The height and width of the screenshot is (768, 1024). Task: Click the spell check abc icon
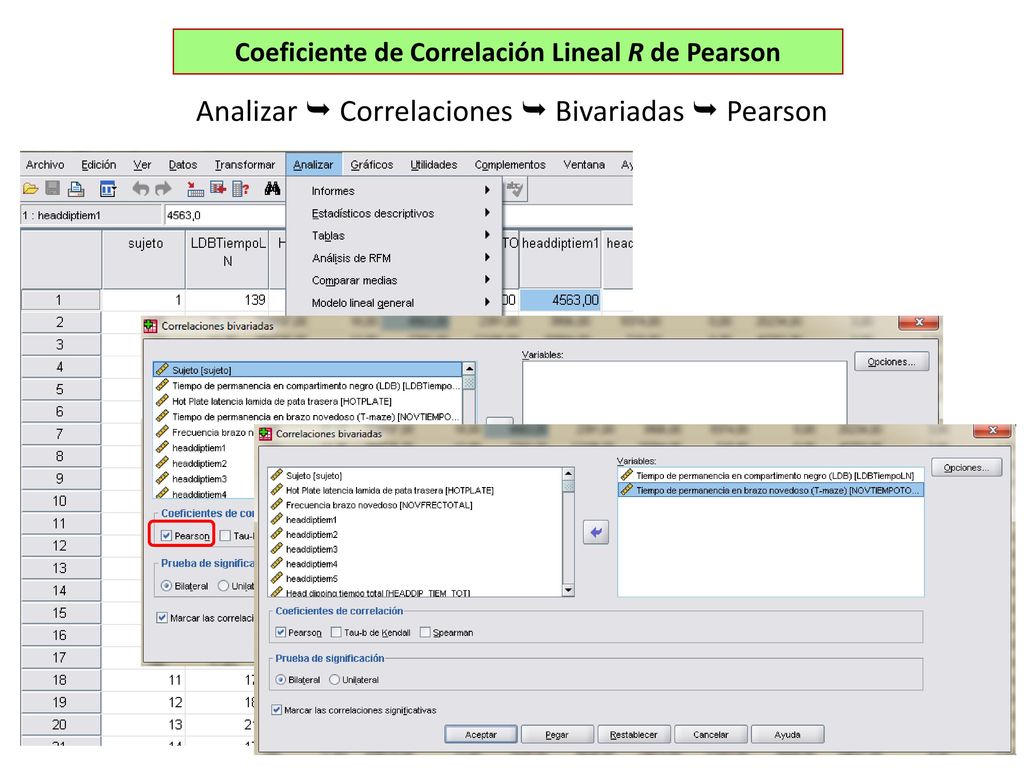point(515,189)
